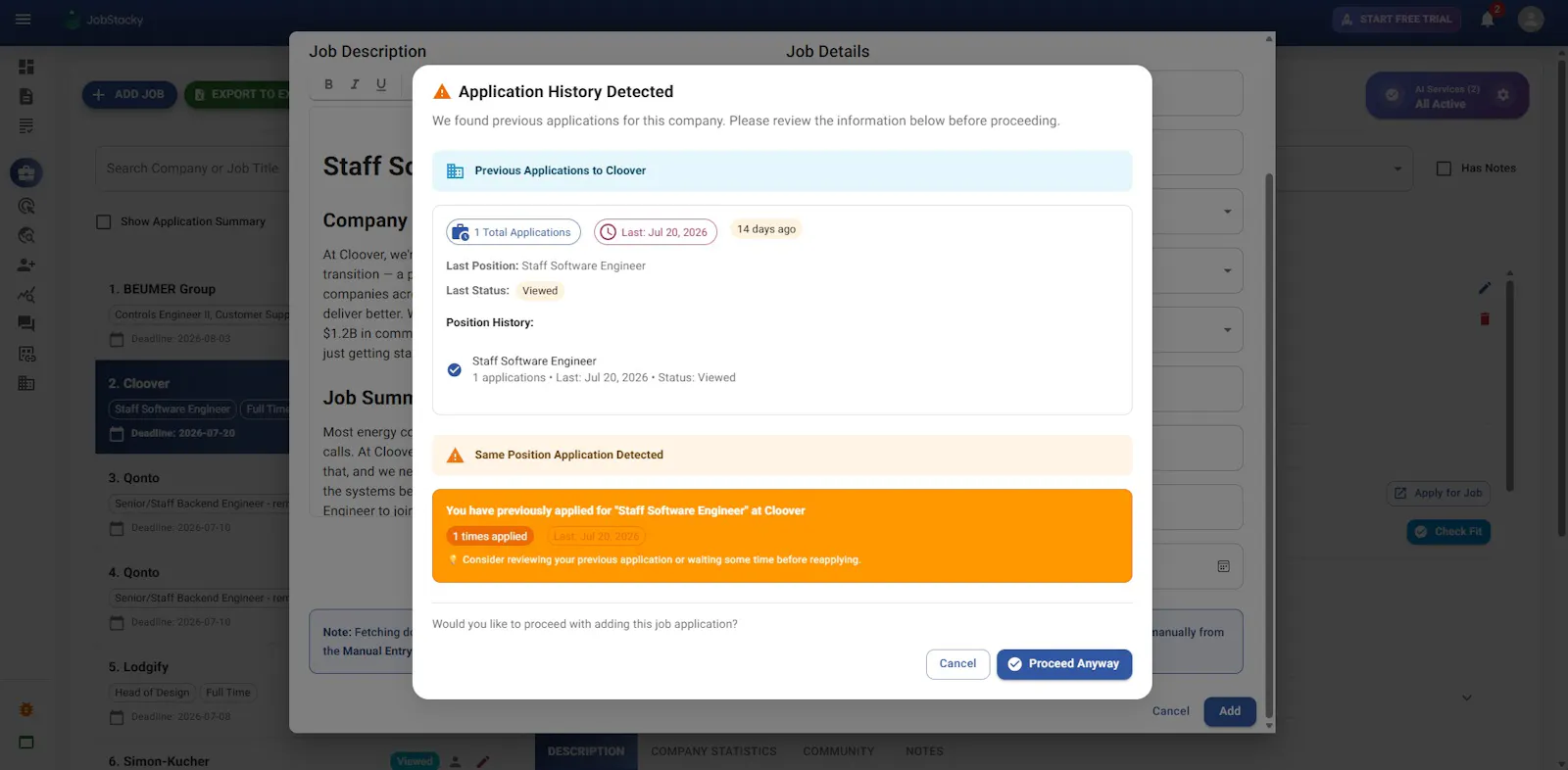This screenshot has width=1568, height=770.
Task: Open the hamburger menu icon
Action: click(x=24, y=19)
